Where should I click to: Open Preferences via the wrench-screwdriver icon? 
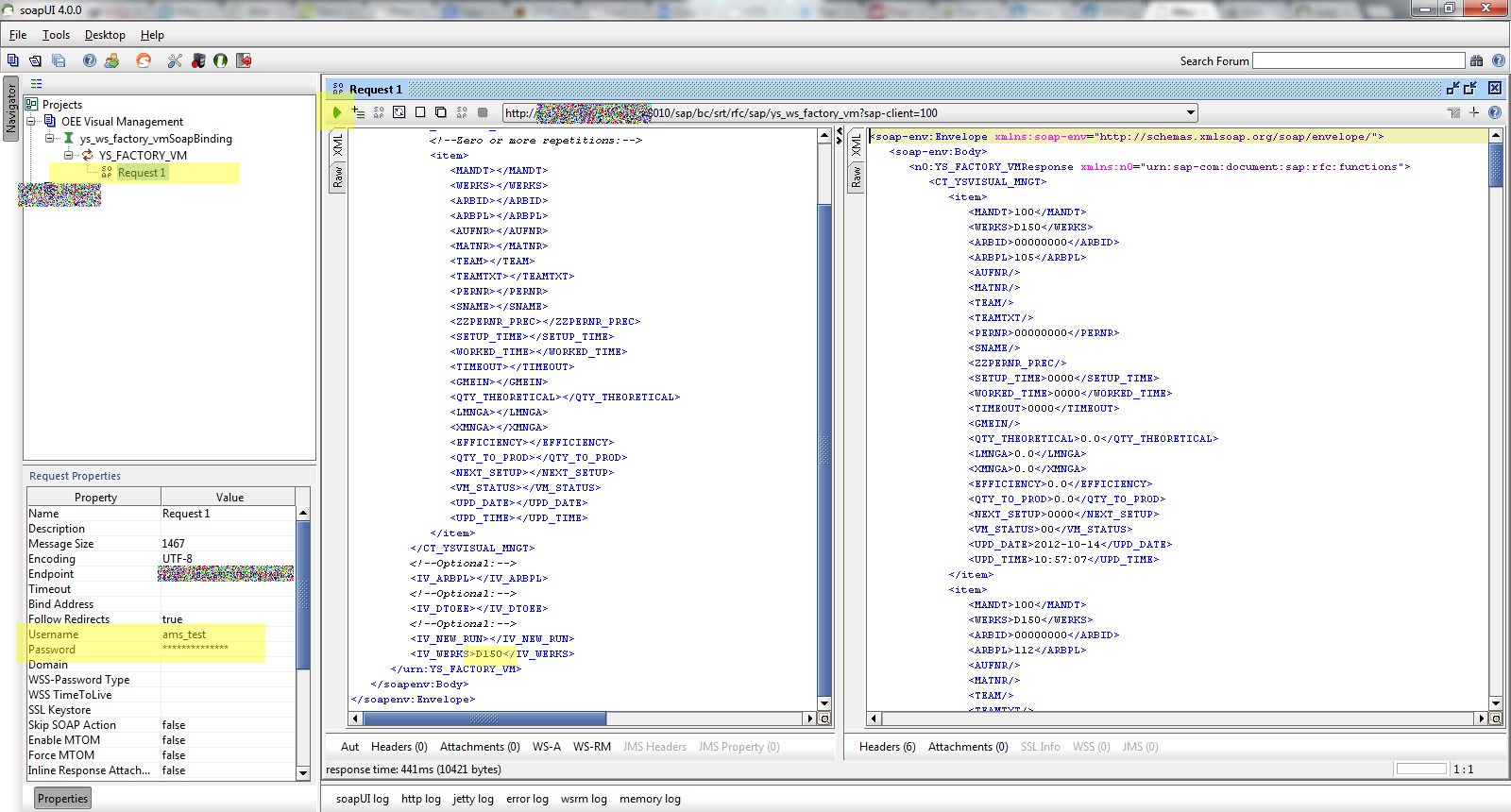click(175, 60)
